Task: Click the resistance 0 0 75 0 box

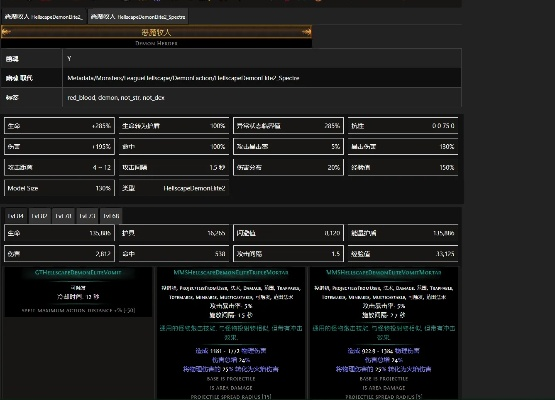Action: tap(403, 126)
